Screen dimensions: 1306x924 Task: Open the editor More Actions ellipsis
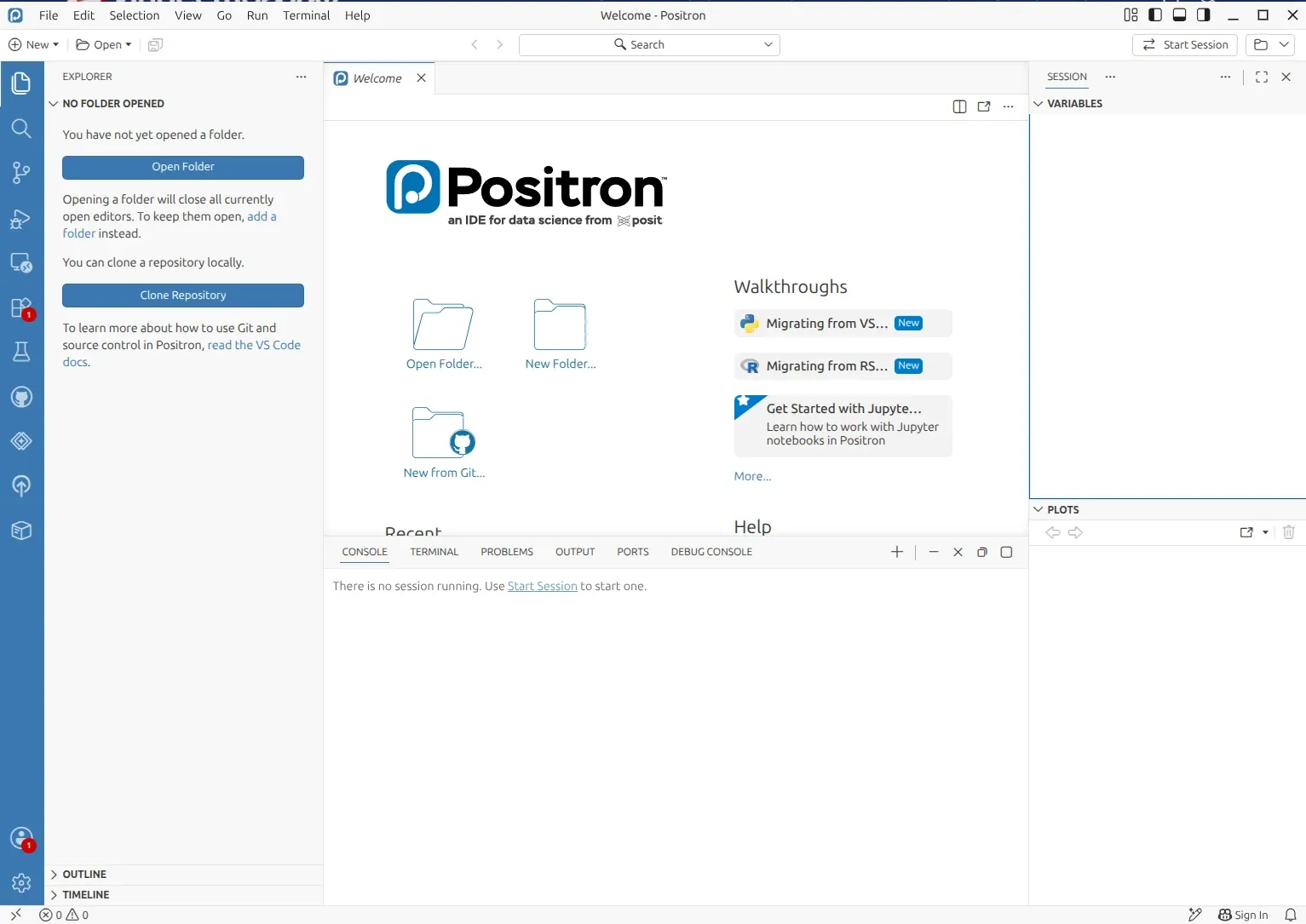click(1009, 106)
